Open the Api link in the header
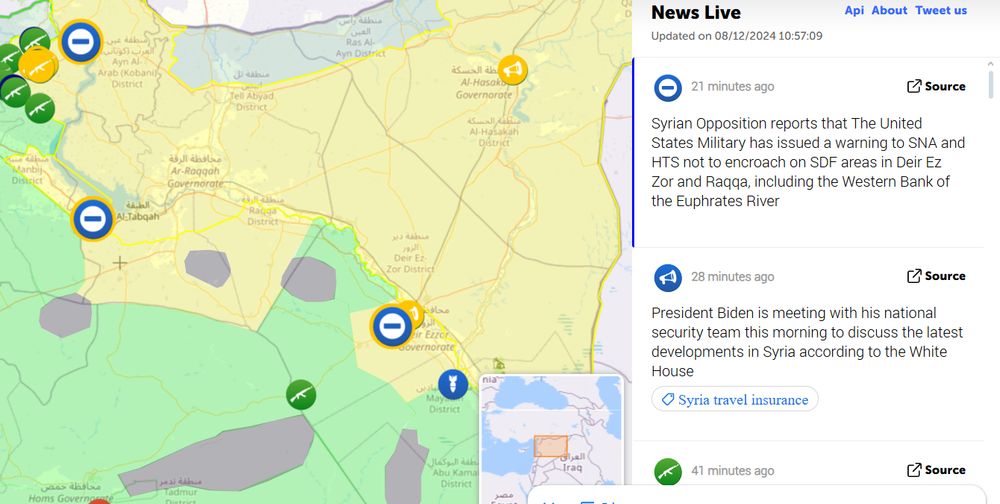The image size is (1000, 504). click(x=855, y=10)
